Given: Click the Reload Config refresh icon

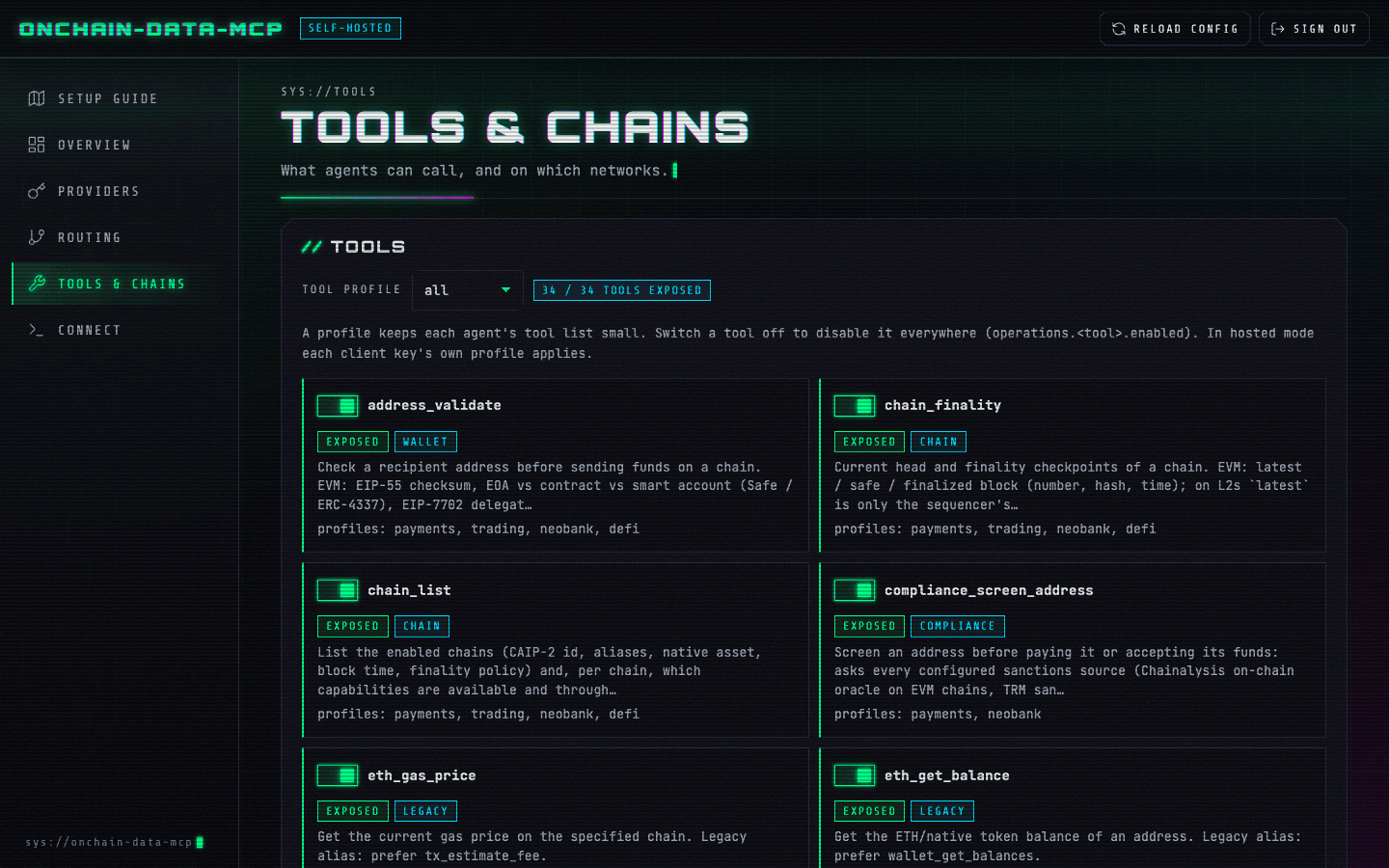Looking at the screenshot, I should (x=1119, y=29).
